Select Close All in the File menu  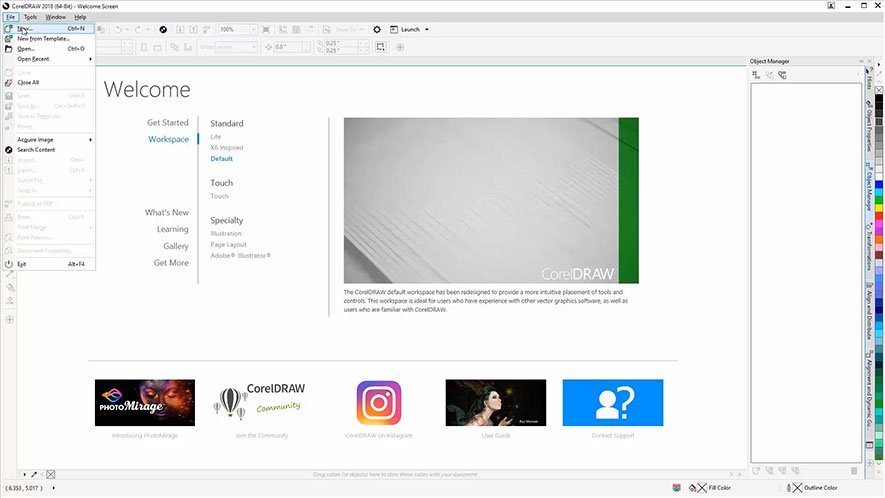click(x=28, y=82)
